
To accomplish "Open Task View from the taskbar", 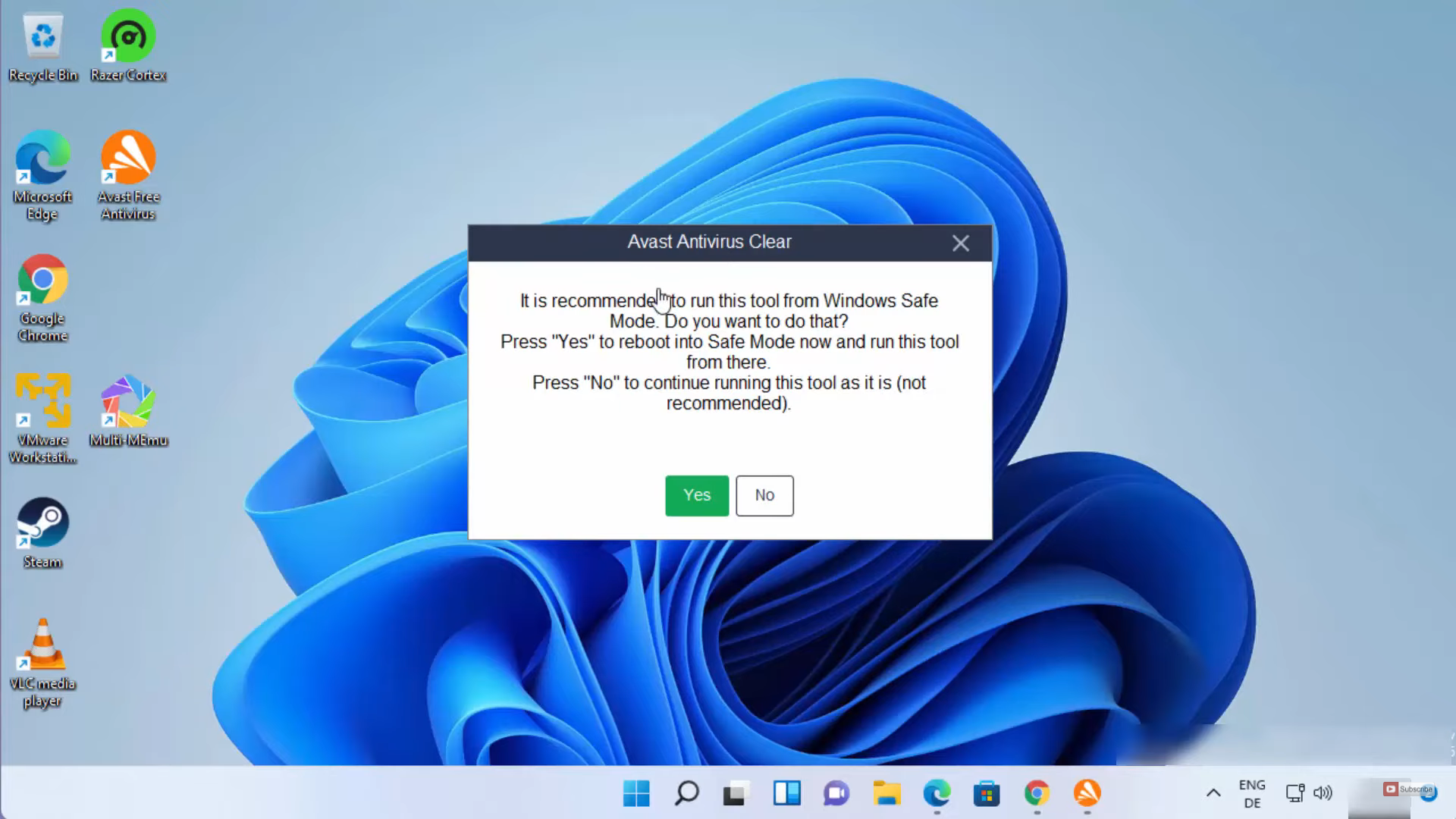I will [736, 793].
